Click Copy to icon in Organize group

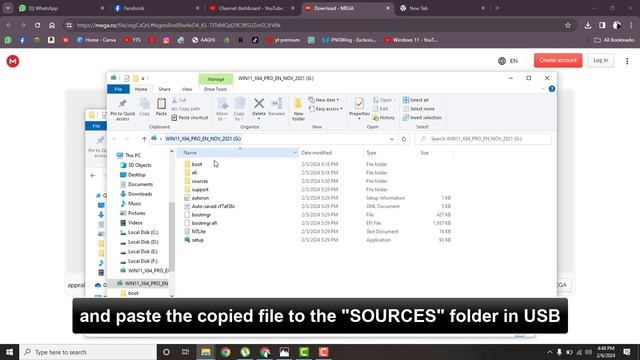pyautogui.click(x=240, y=109)
